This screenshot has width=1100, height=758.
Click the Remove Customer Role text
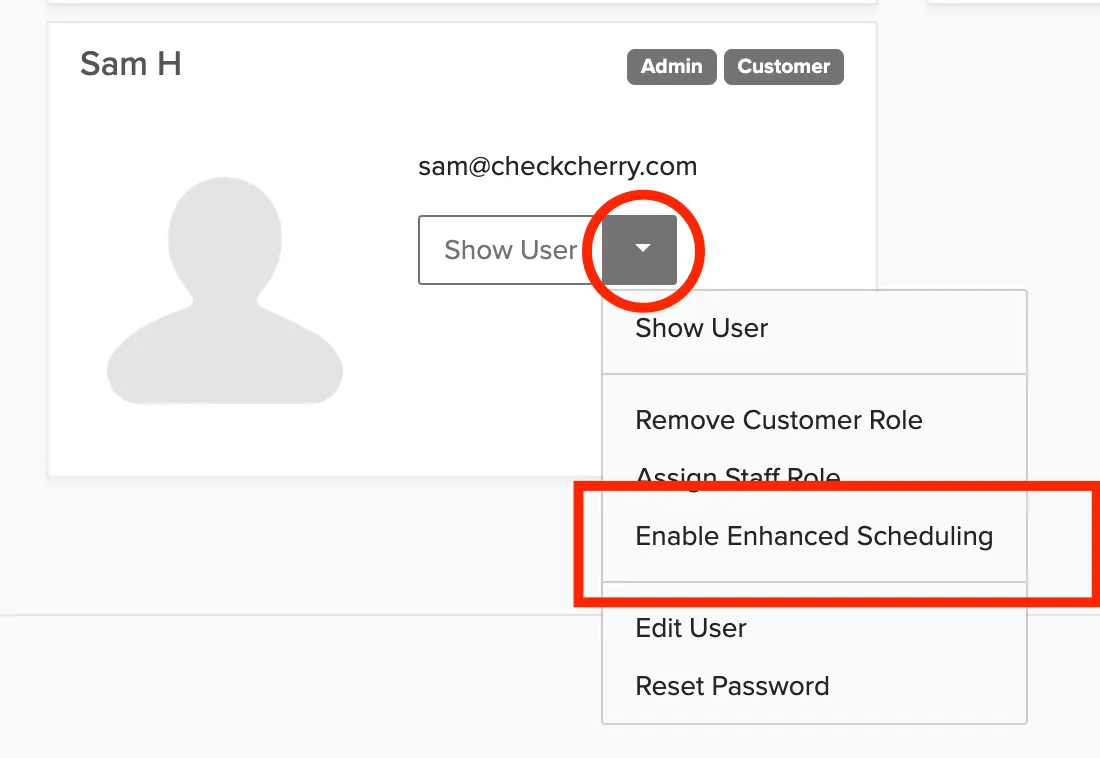coord(779,420)
